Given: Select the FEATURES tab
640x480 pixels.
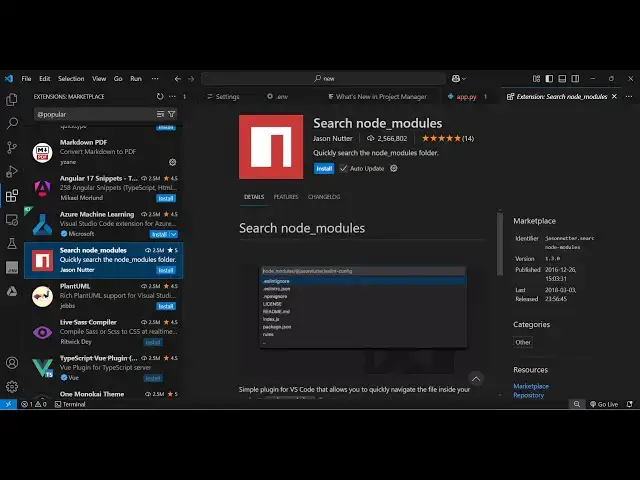Looking at the screenshot, I should 286,197.
